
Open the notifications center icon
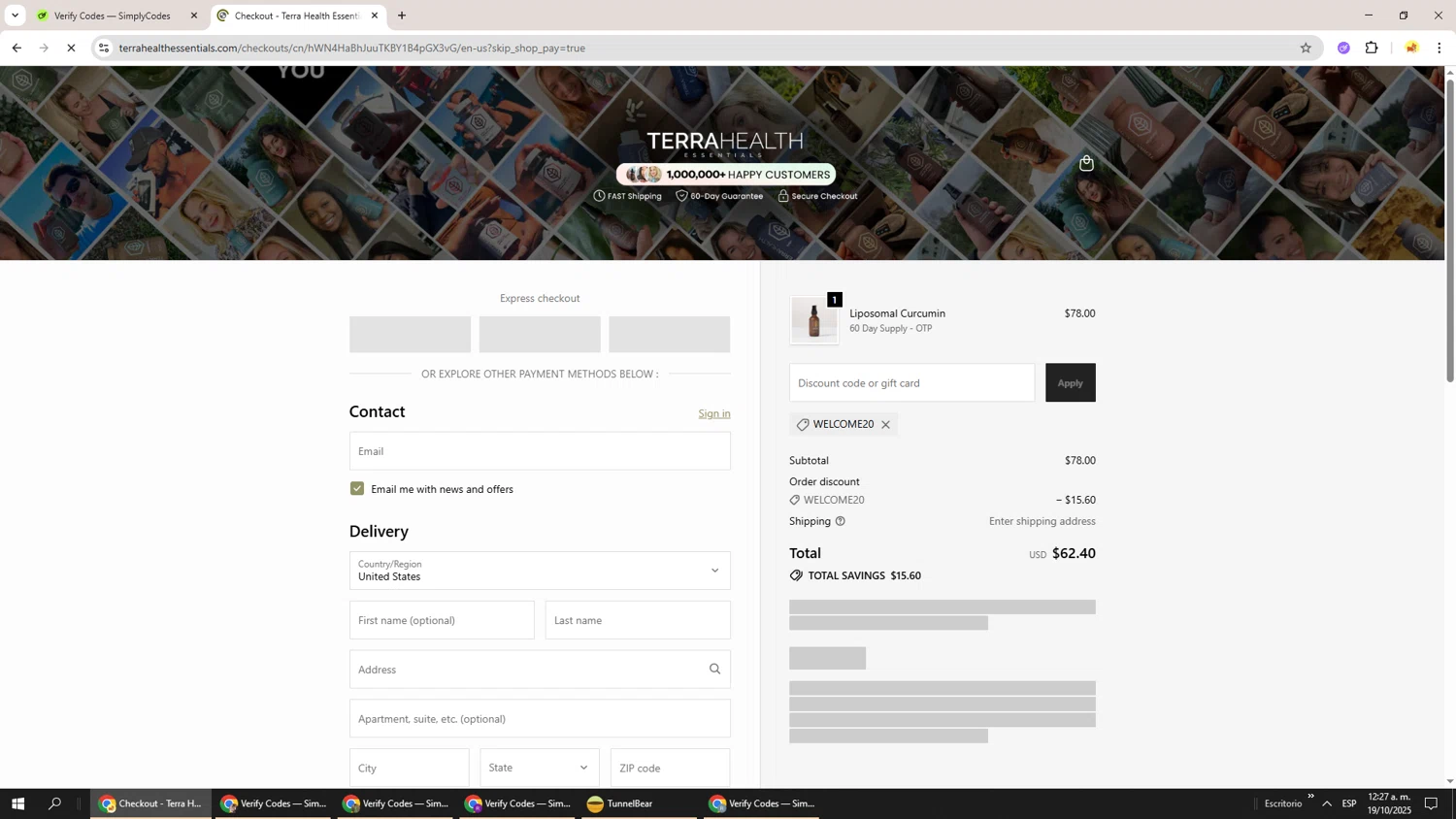[x=1431, y=803]
